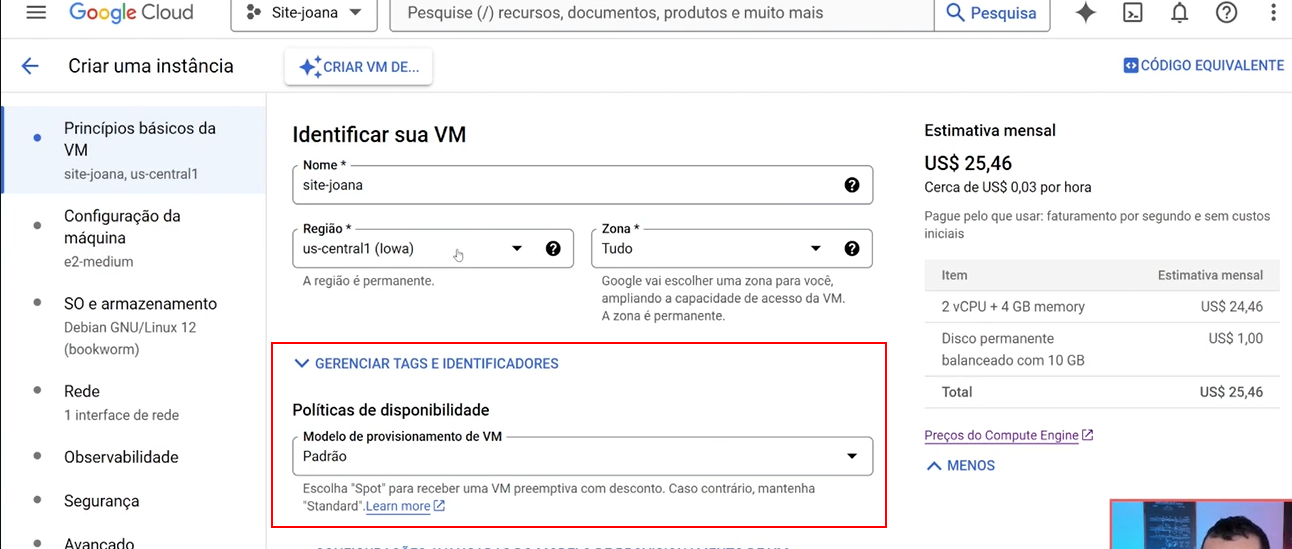Select Avançado section
The height and width of the screenshot is (549, 1292).
[x=134, y=540]
